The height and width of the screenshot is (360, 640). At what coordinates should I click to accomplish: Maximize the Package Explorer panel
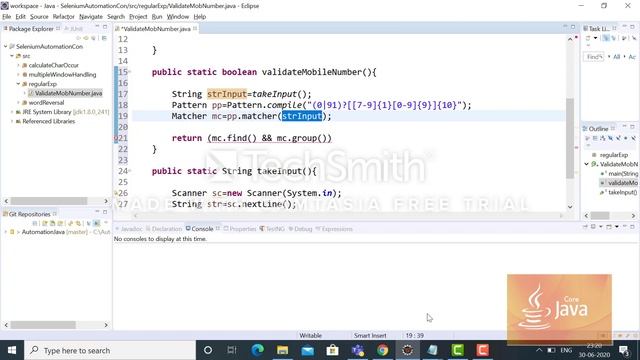(105, 27)
